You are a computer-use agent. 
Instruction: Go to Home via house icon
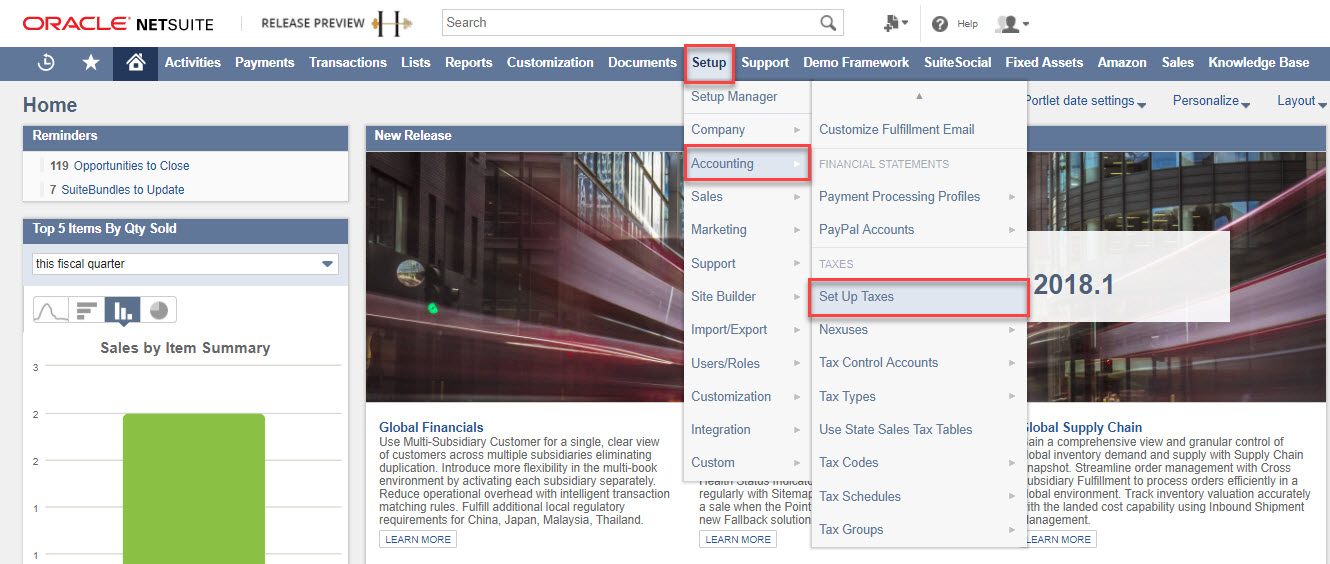tap(135, 62)
